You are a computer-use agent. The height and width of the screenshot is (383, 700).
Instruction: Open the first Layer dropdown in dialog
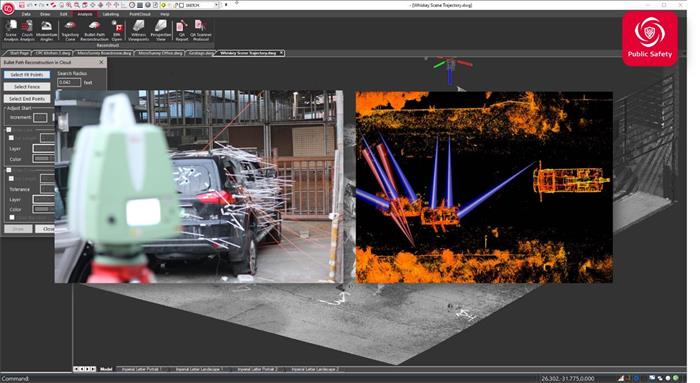click(x=43, y=149)
